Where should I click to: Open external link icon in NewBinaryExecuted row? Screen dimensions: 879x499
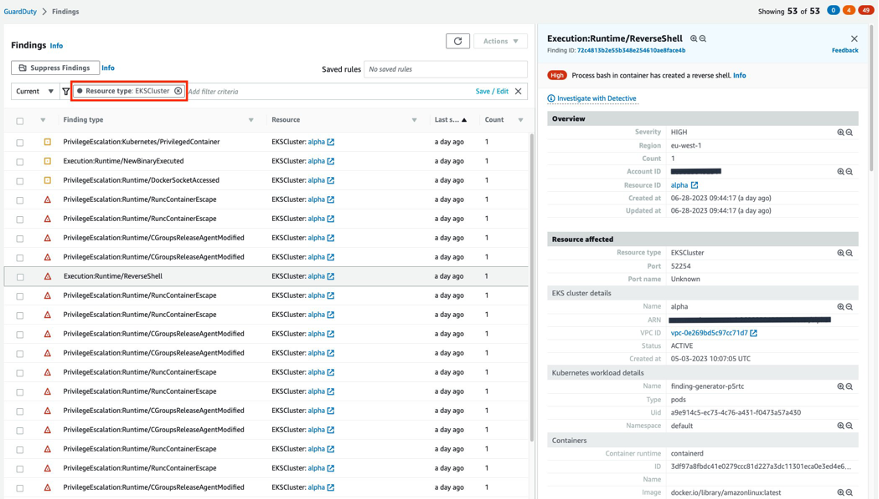click(331, 161)
